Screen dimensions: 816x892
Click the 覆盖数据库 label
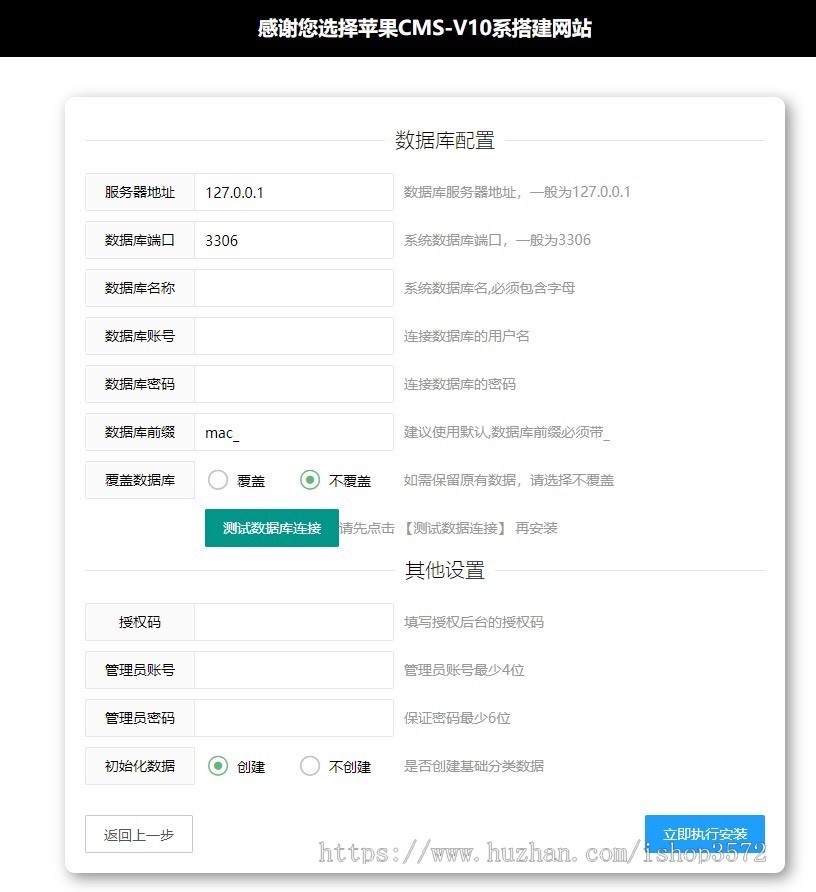(140, 480)
